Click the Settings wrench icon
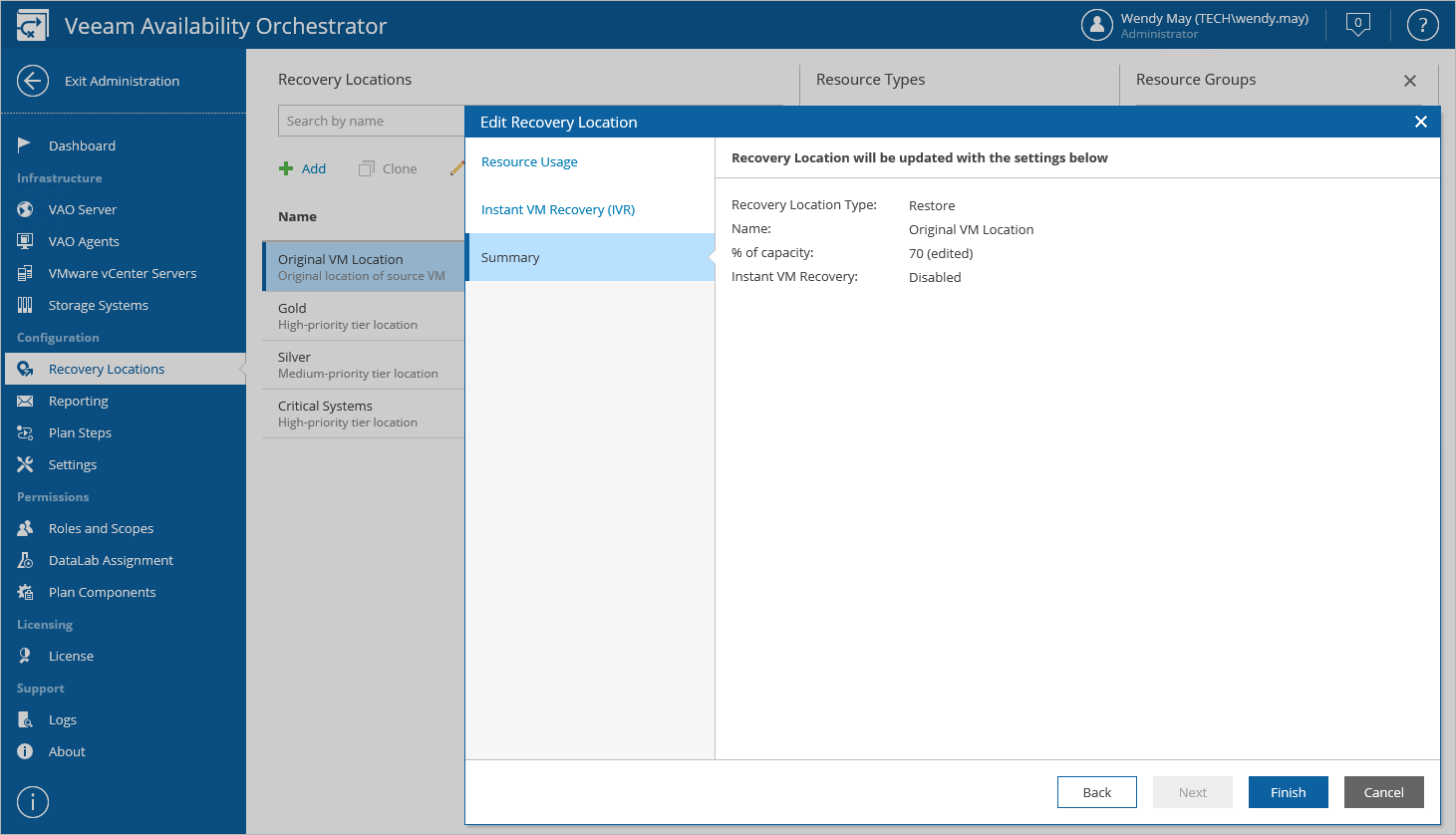This screenshot has height=835, width=1456. point(25,464)
